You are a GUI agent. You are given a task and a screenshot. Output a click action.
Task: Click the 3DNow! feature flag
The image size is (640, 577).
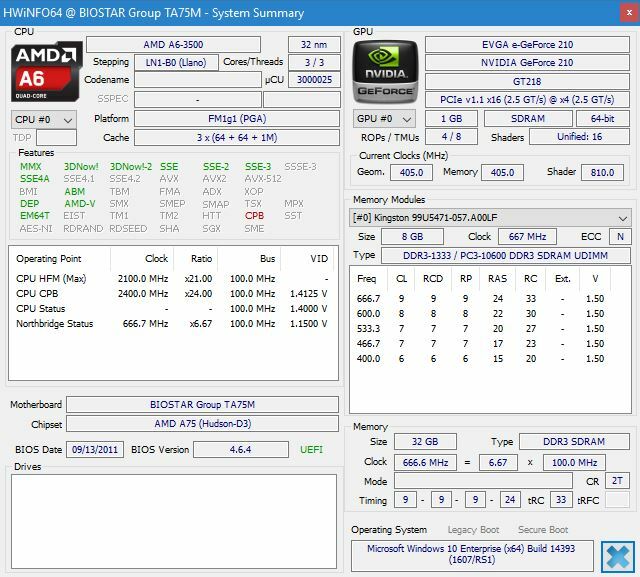[81, 166]
